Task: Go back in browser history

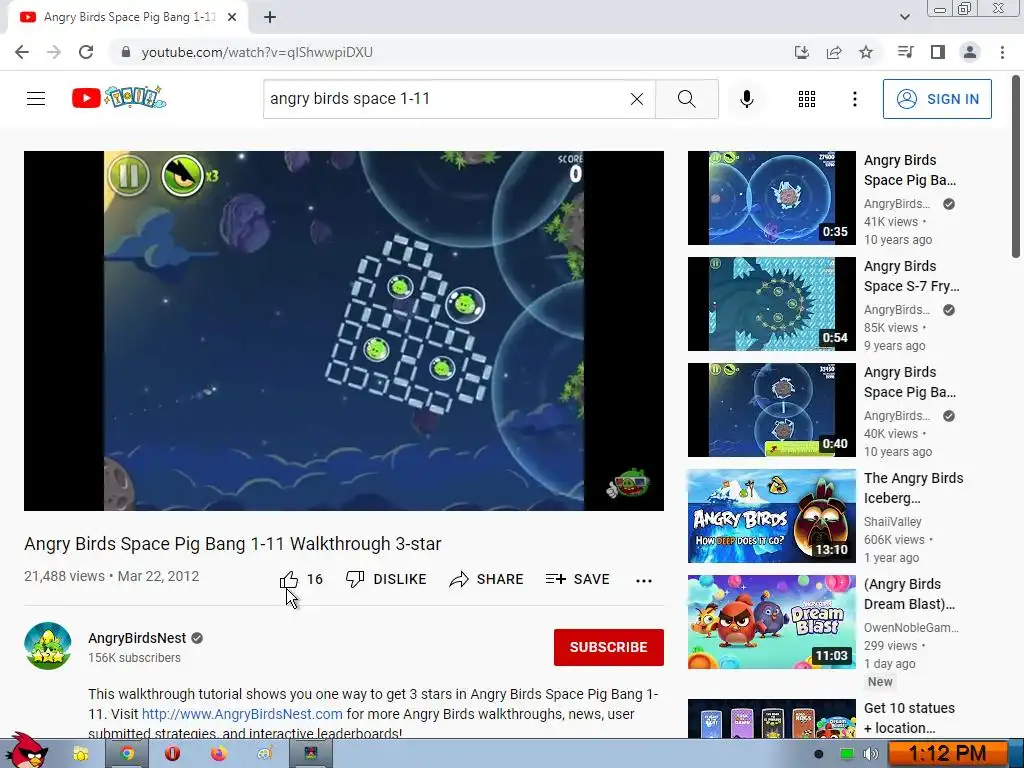Action: coord(22,52)
